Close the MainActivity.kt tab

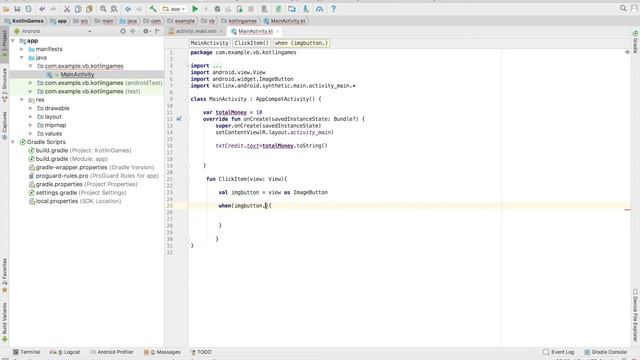click(x=278, y=31)
